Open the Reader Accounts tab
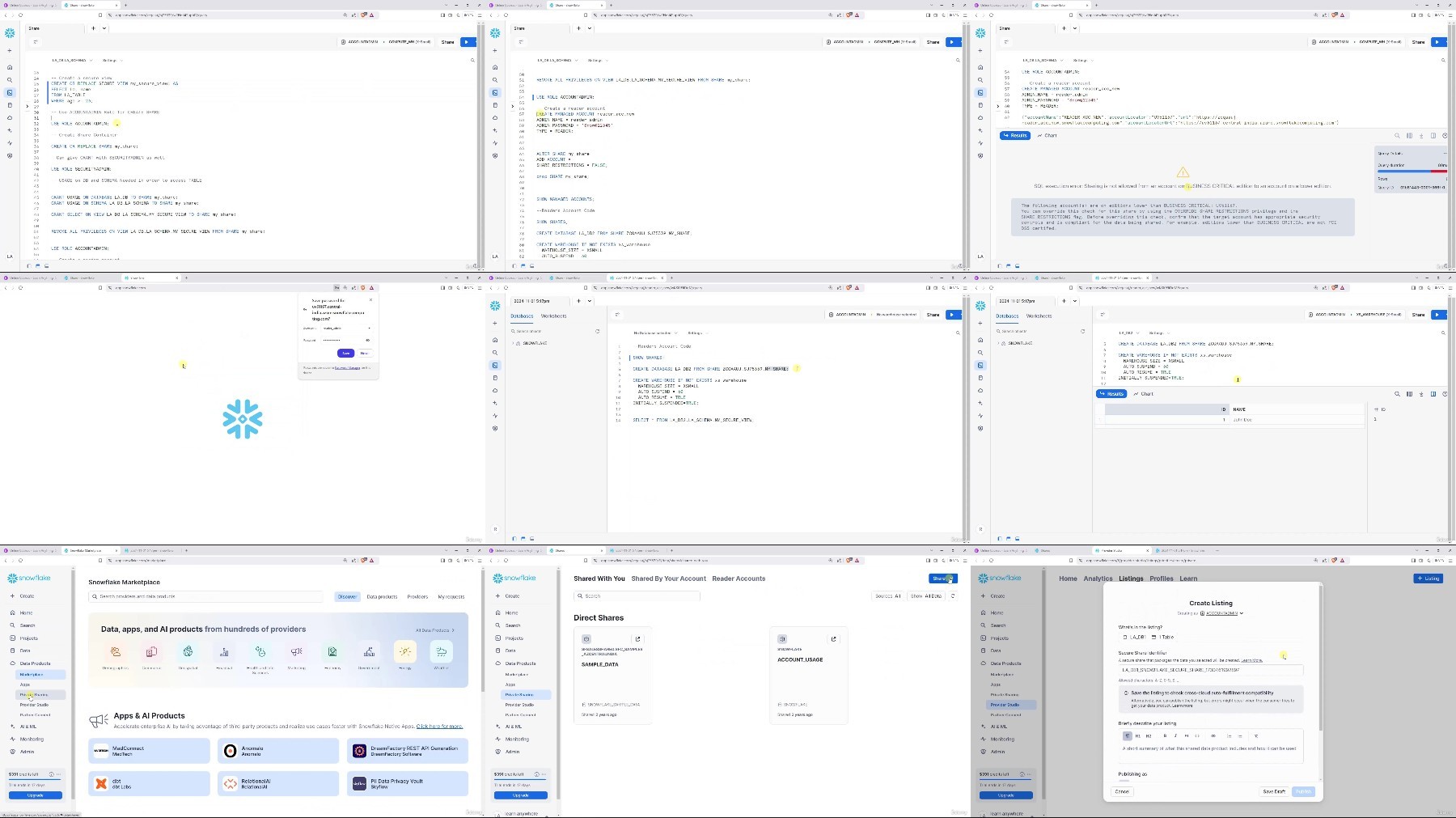Image resolution: width=1456 pixels, height=818 pixels. pyautogui.click(x=739, y=579)
